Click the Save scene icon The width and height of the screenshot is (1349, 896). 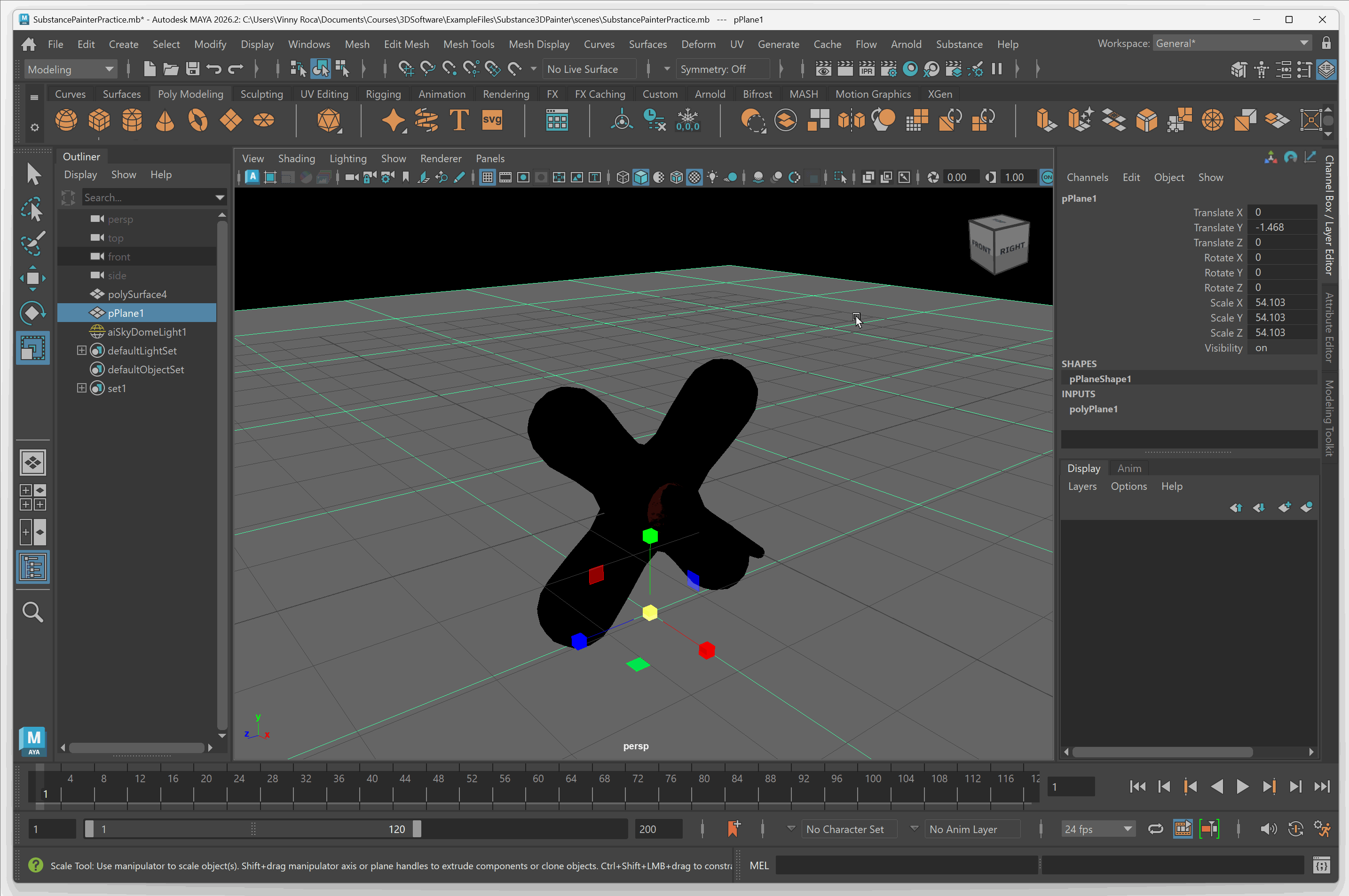pos(193,69)
